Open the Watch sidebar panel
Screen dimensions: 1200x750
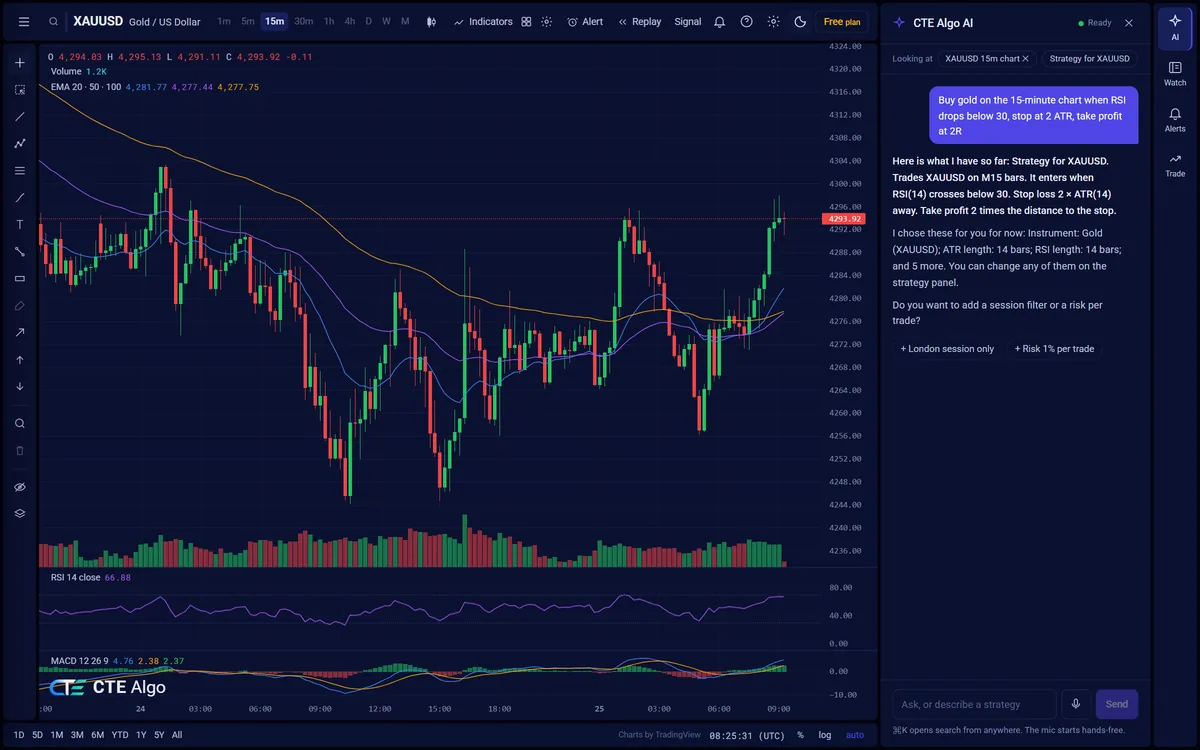(x=1175, y=73)
